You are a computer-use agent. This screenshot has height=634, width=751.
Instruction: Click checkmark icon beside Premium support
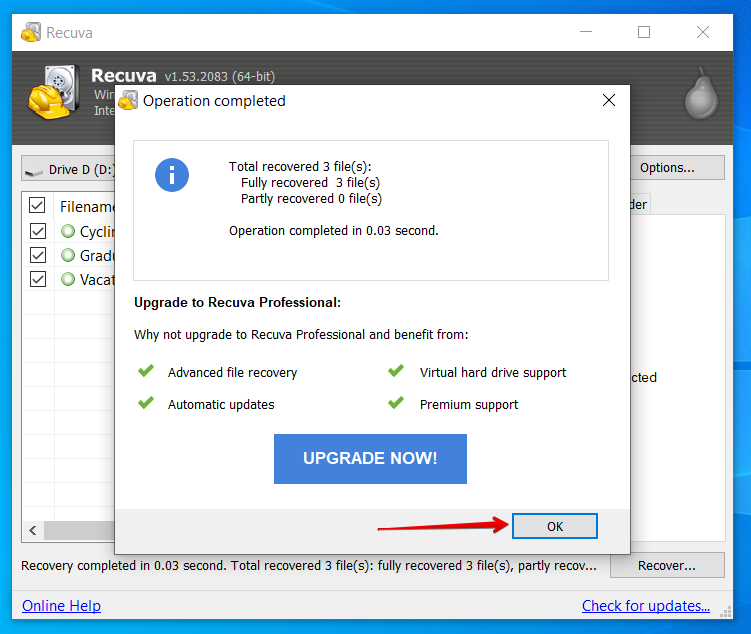[x=396, y=403]
